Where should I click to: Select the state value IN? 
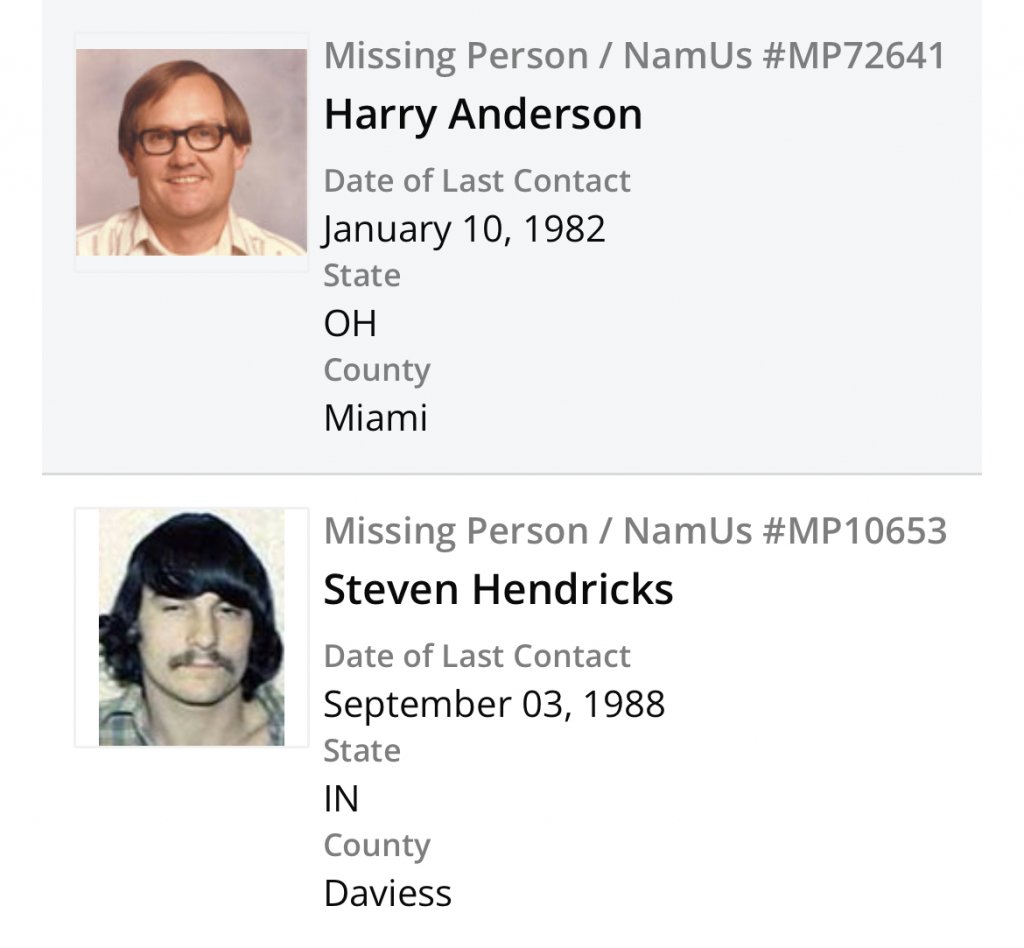(341, 799)
